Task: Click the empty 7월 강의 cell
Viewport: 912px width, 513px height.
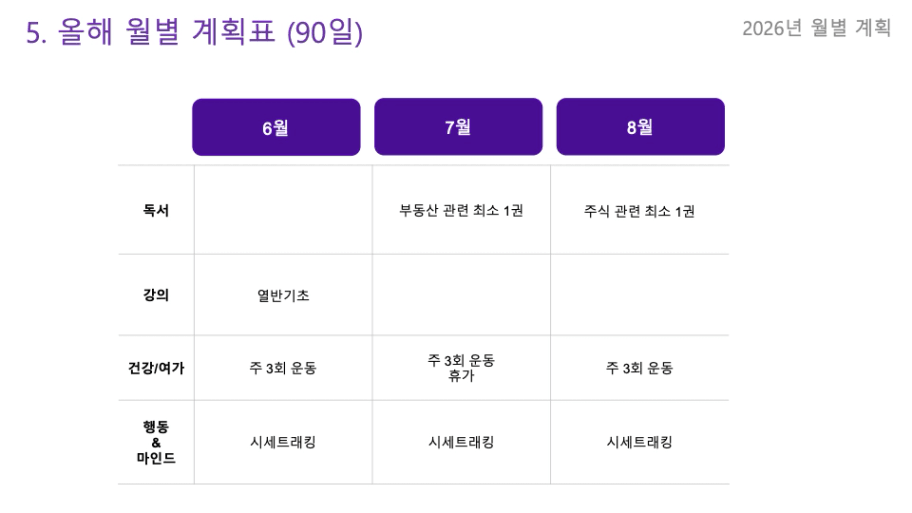Action: tap(461, 295)
